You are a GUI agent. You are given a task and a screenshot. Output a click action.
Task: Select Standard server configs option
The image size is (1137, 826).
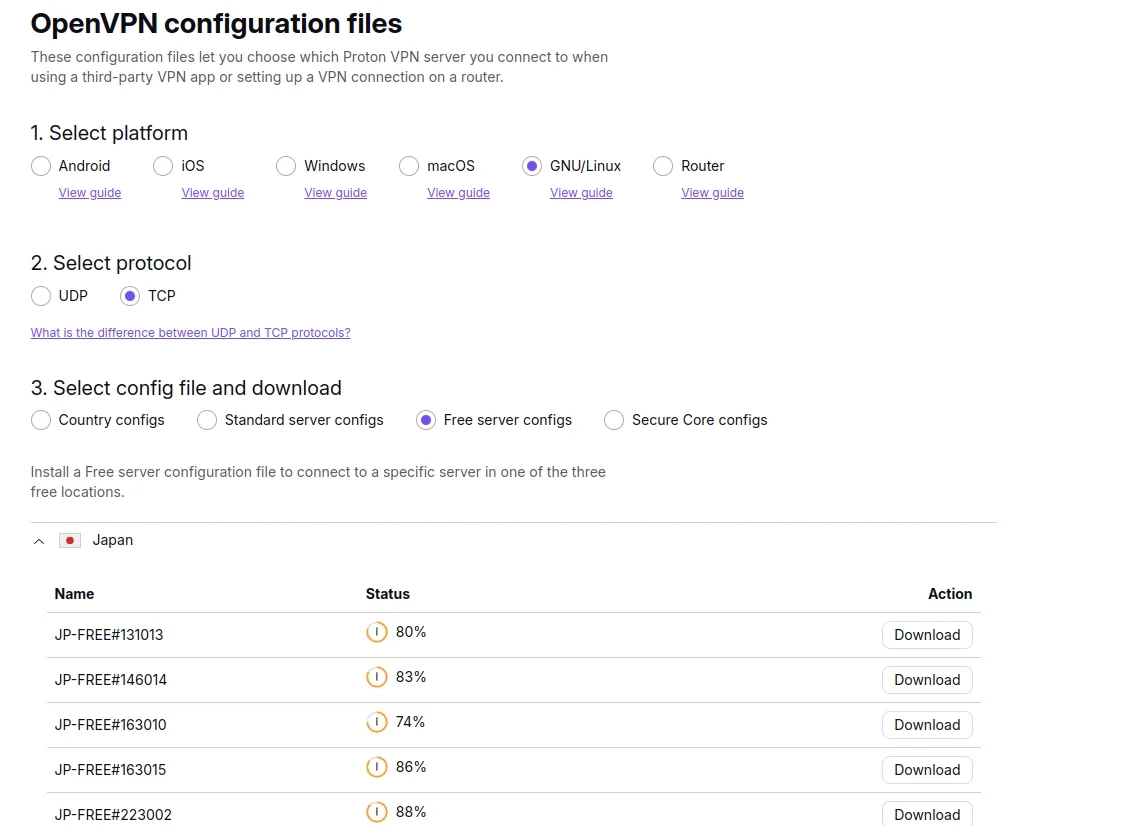[x=207, y=420]
